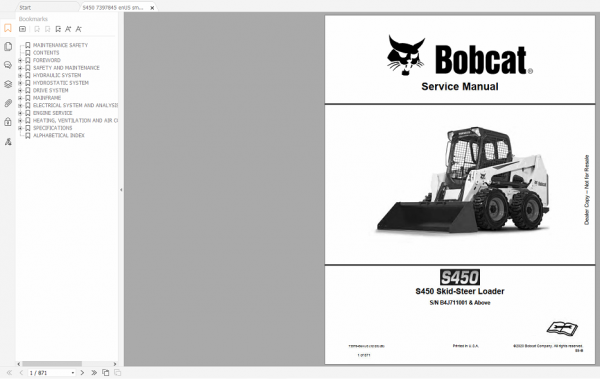The height and width of the screenshot is (379, 600).
Task: Click the bookmarks scrollbar left arrow
Action: [x=19, y=364]
